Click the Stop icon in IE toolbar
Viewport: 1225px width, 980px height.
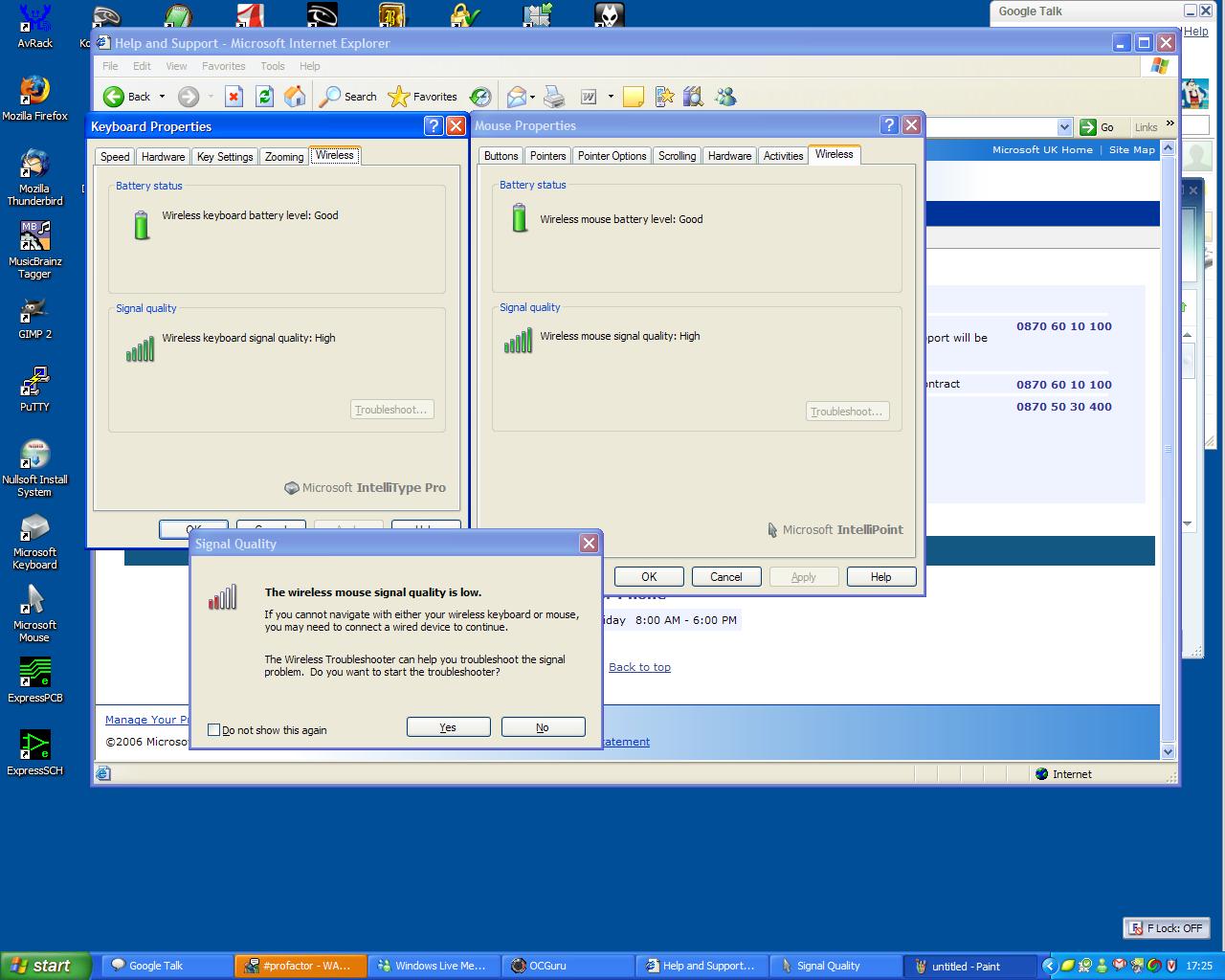click(234, 97)
